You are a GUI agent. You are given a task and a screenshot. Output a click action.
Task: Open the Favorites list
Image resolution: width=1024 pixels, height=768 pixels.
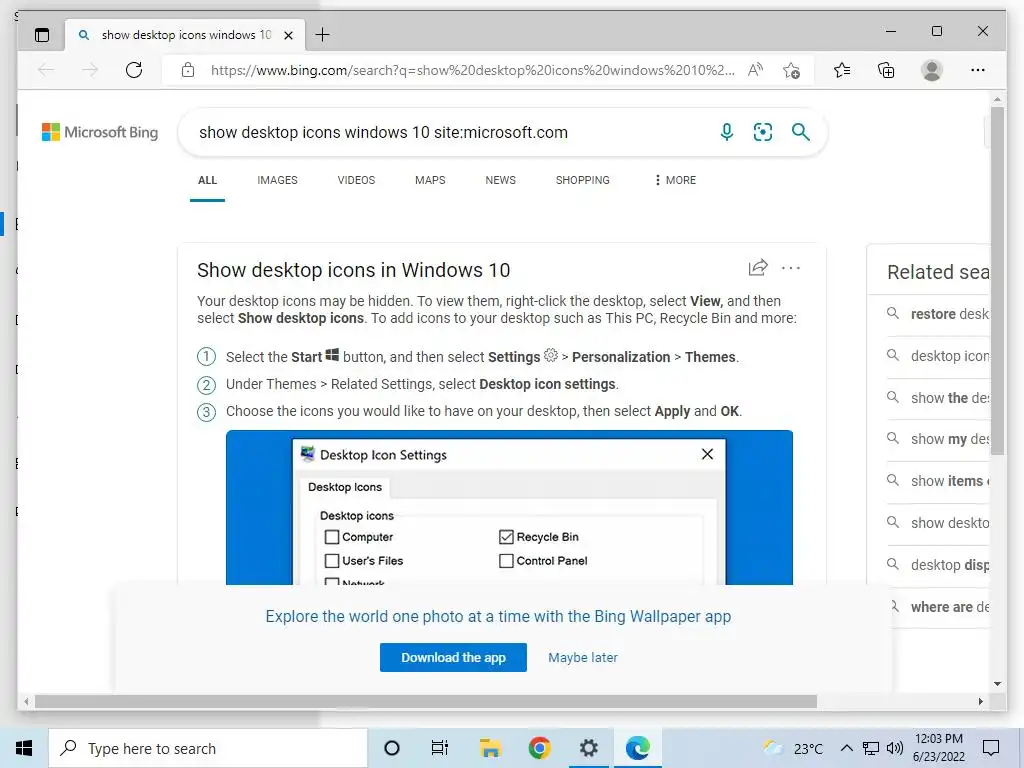click(842, 70)
